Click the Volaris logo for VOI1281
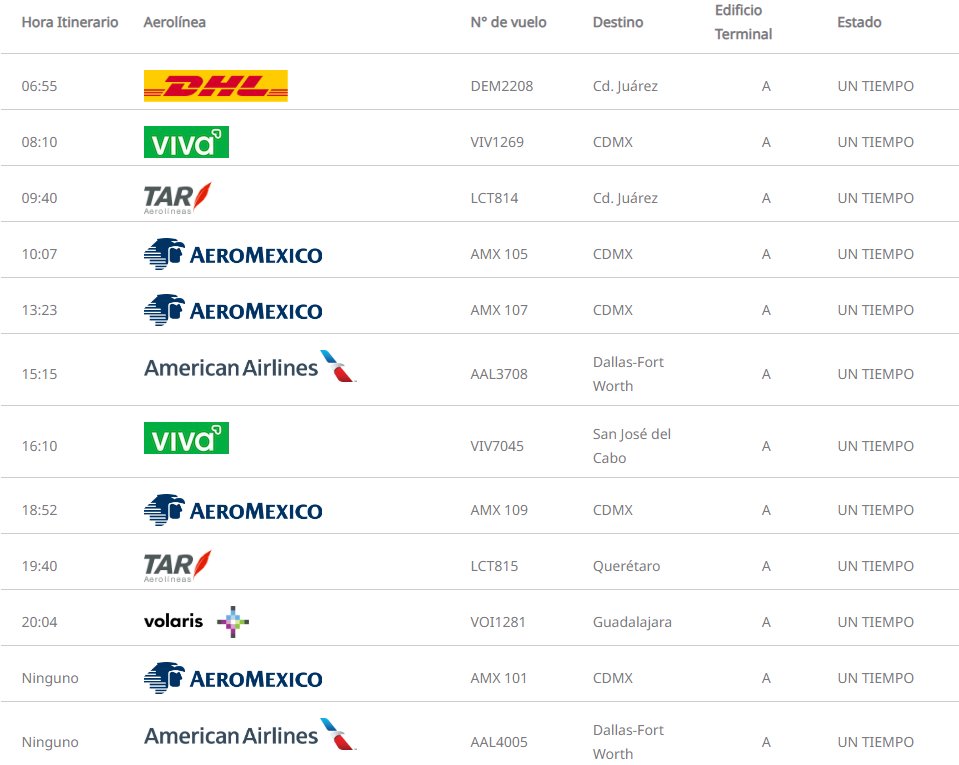 [196, 621]
